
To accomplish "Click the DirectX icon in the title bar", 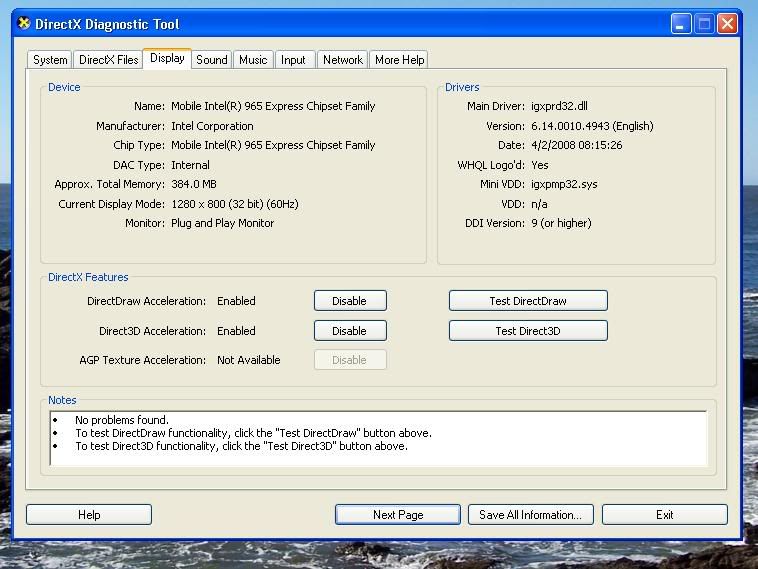I will pos(24,23).
